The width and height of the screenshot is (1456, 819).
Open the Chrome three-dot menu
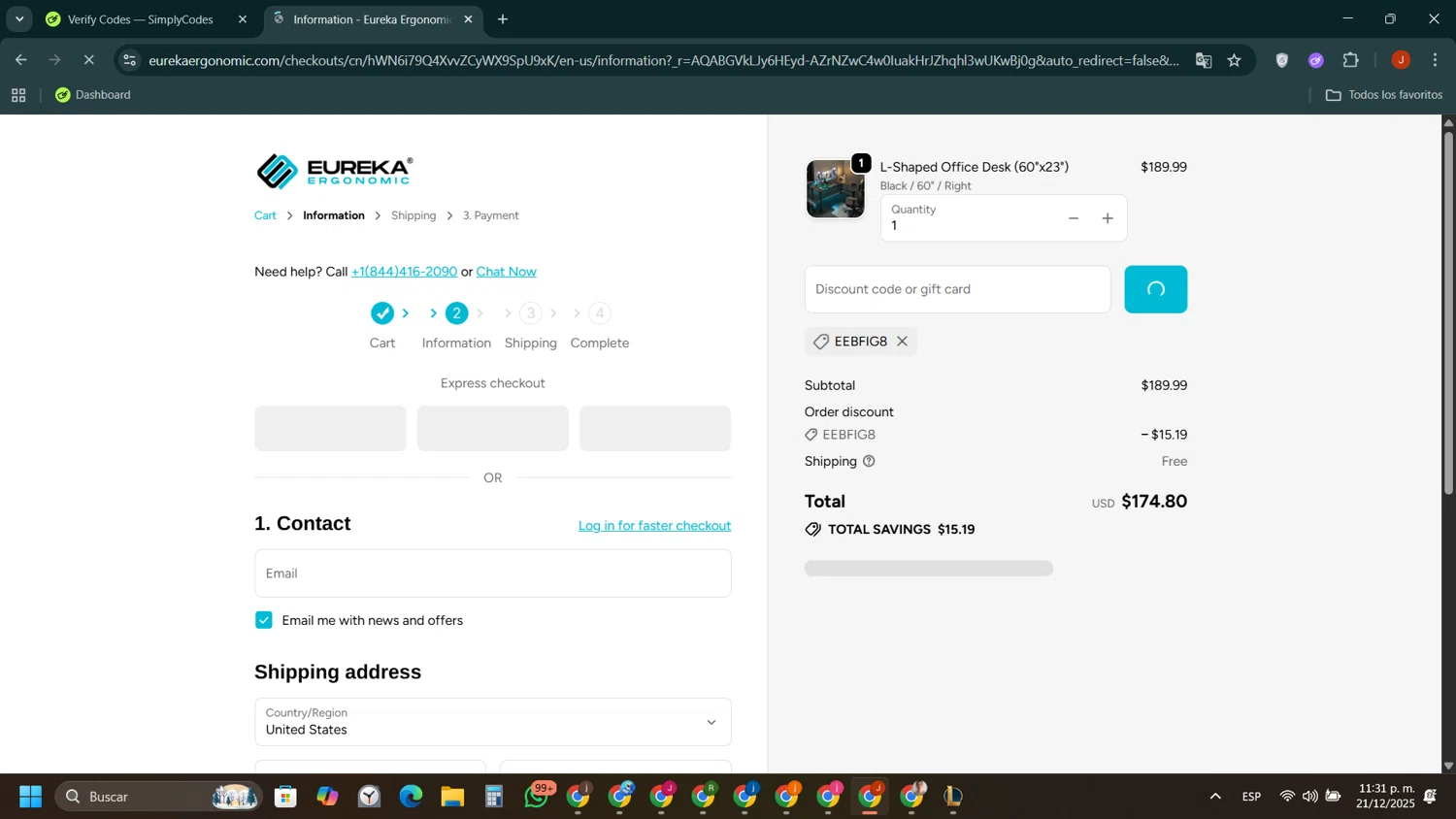(x=1435, y=60)
